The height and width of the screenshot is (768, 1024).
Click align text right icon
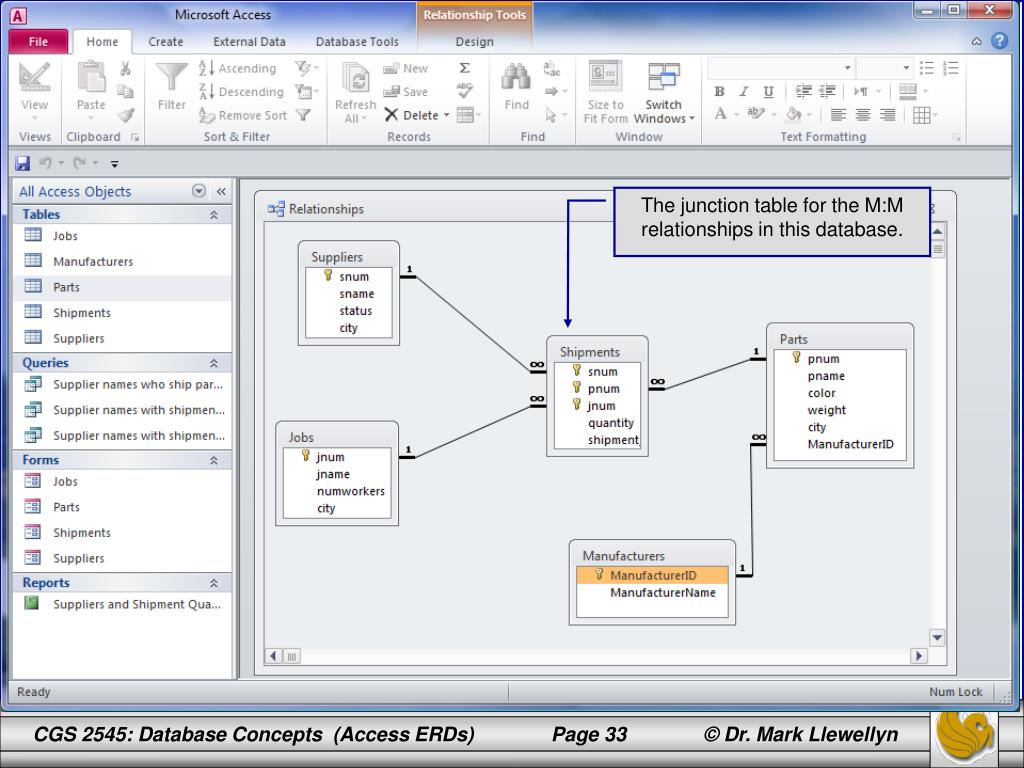pos(888,115)
